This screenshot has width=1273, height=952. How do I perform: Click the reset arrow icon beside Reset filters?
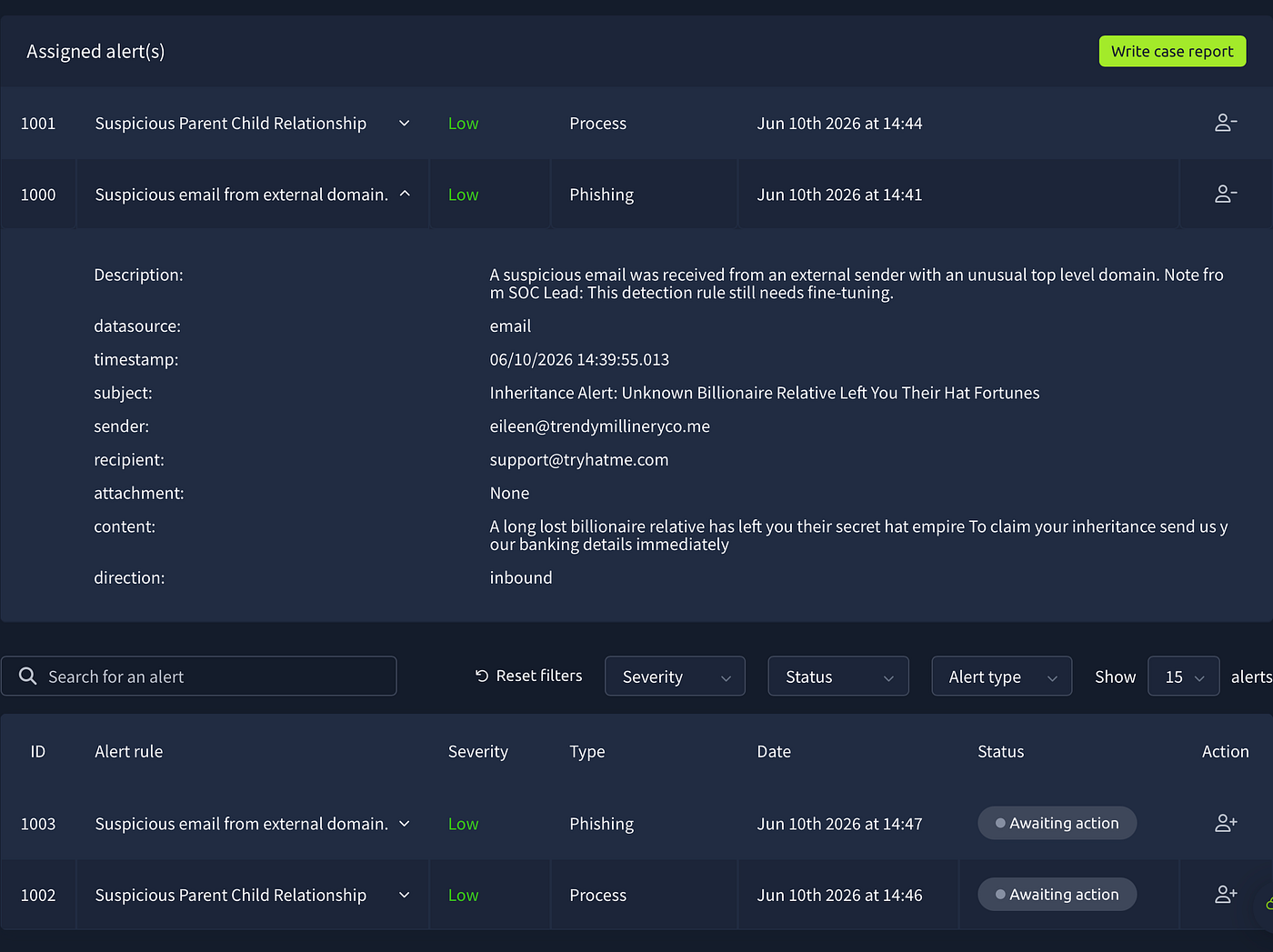482,676
